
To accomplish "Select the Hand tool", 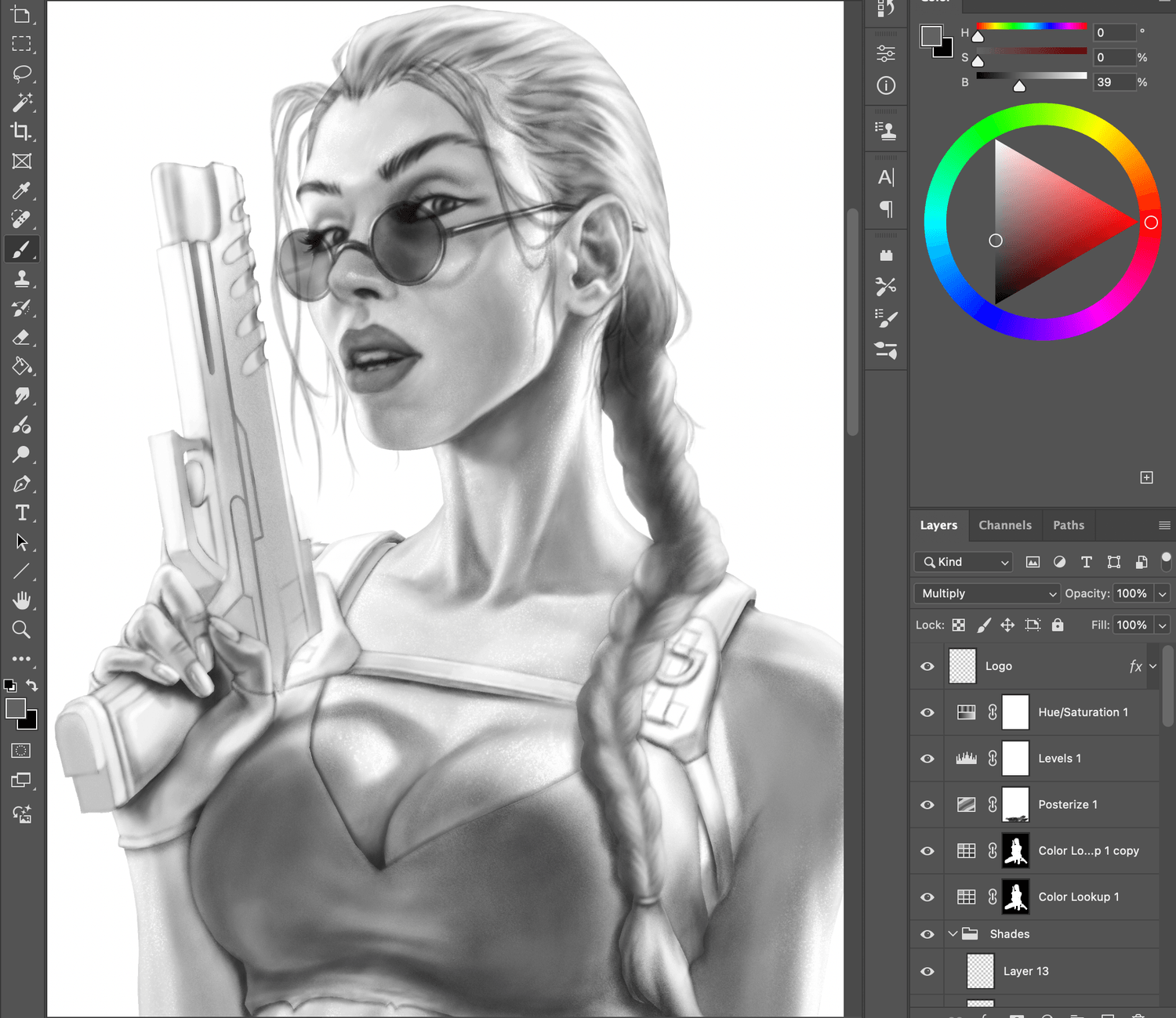I will coord(21,600).
